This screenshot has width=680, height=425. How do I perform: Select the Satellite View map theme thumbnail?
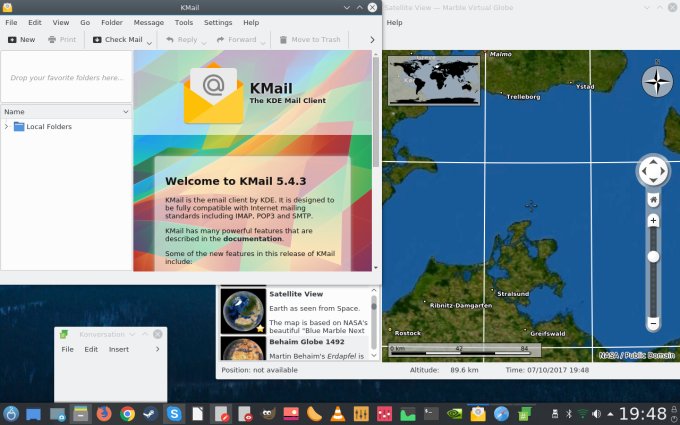243,310
